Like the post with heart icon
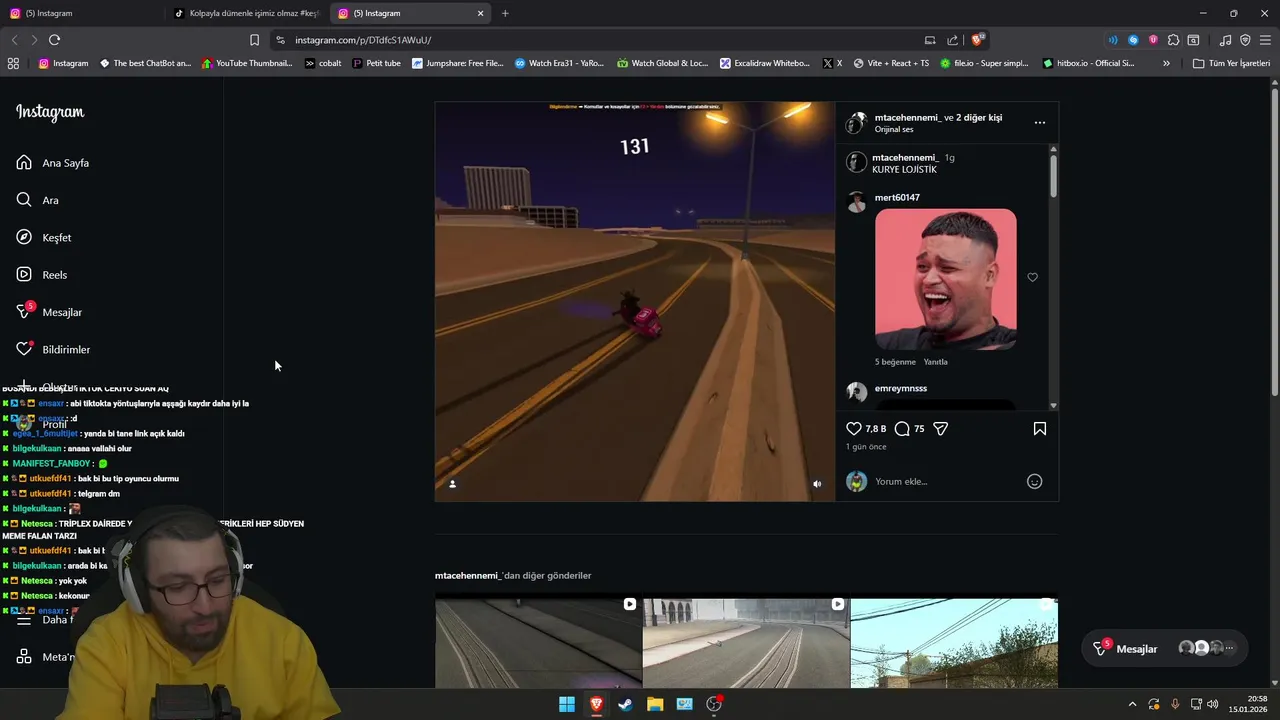1280x720 pixels. click(x=854, y=428)
